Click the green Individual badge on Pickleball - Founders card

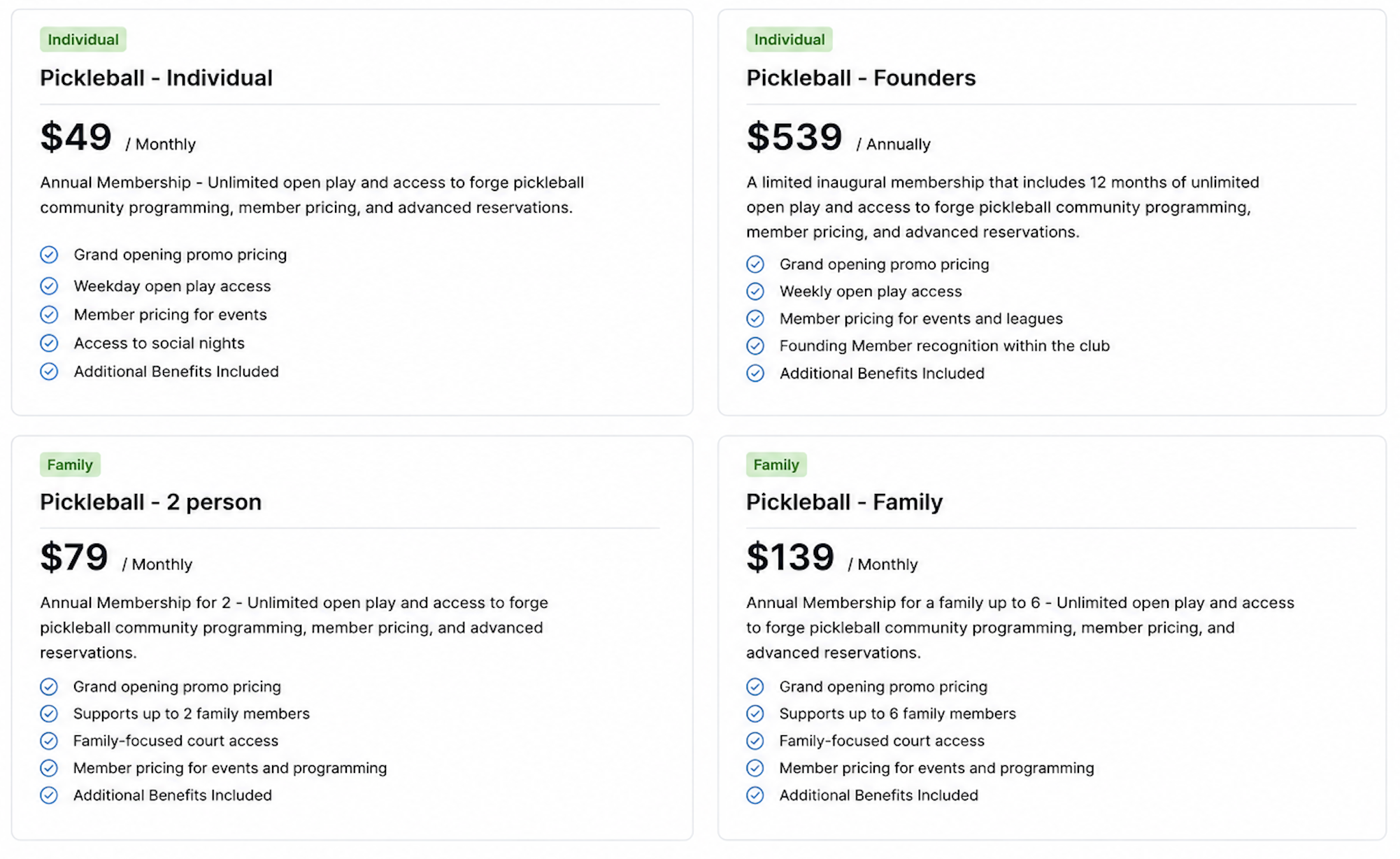(x=790, y=40)
